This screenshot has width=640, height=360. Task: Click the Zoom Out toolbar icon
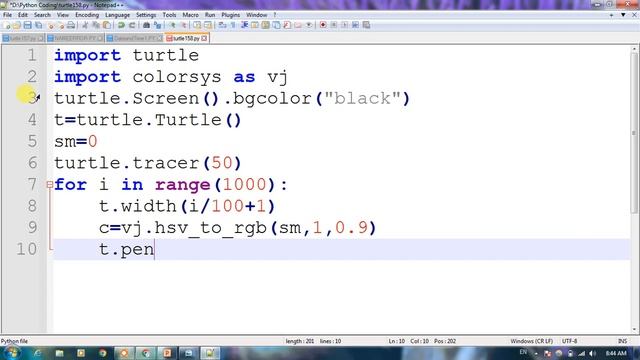(183, 25)
